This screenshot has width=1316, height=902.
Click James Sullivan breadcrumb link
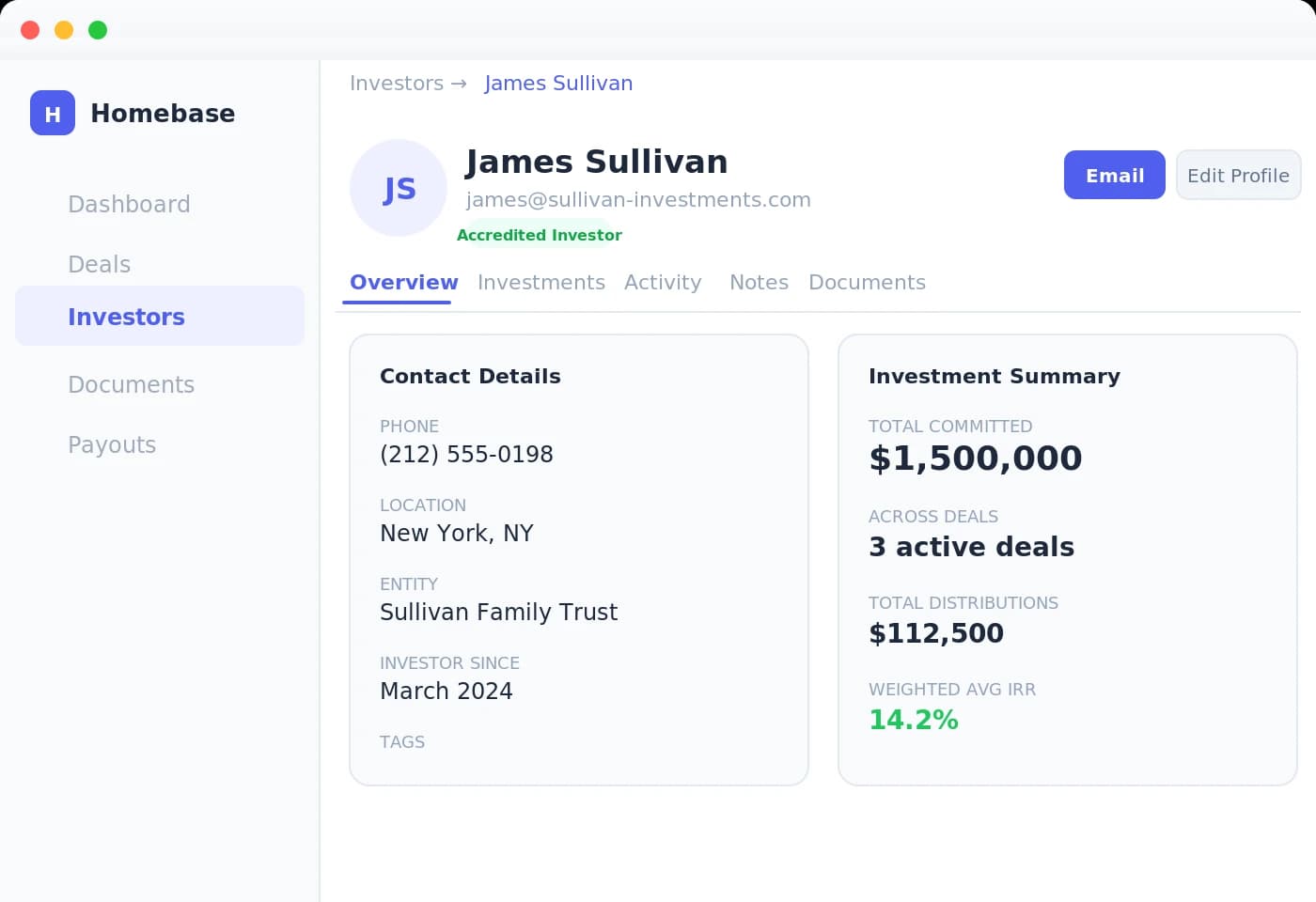(x=558, y=83)
